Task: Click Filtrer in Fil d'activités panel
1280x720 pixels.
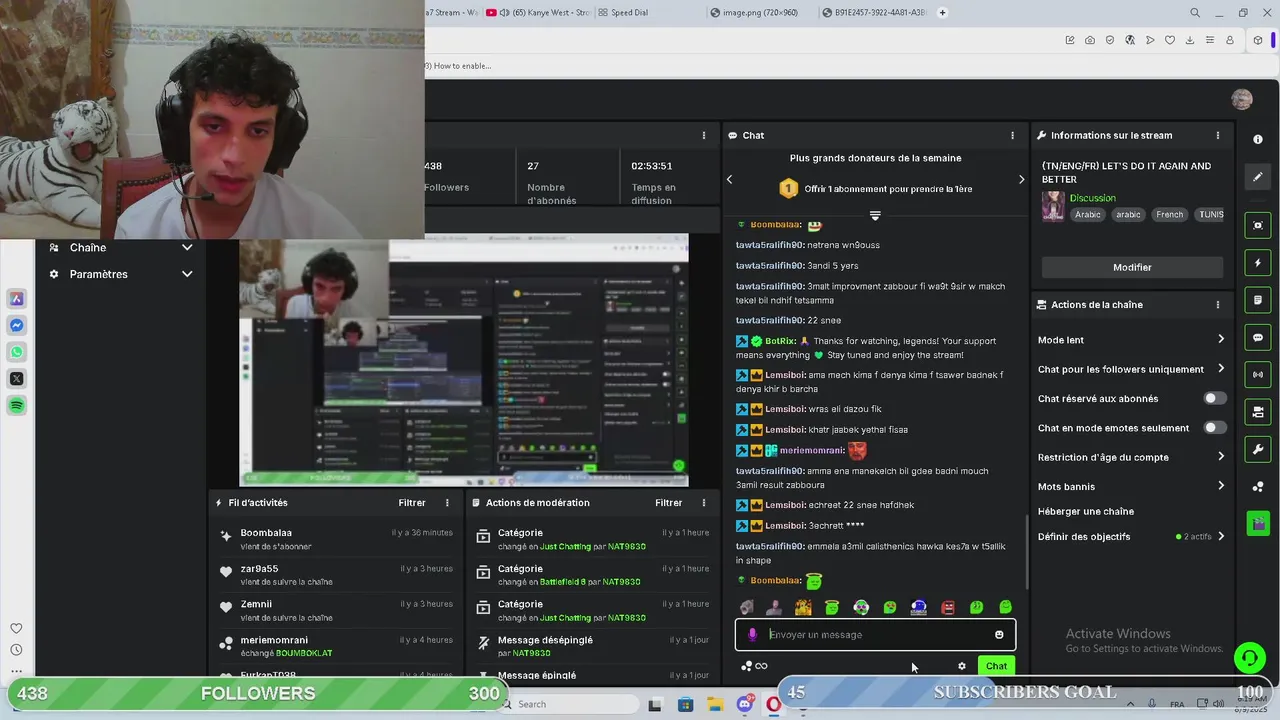Action: pos(412,503)
